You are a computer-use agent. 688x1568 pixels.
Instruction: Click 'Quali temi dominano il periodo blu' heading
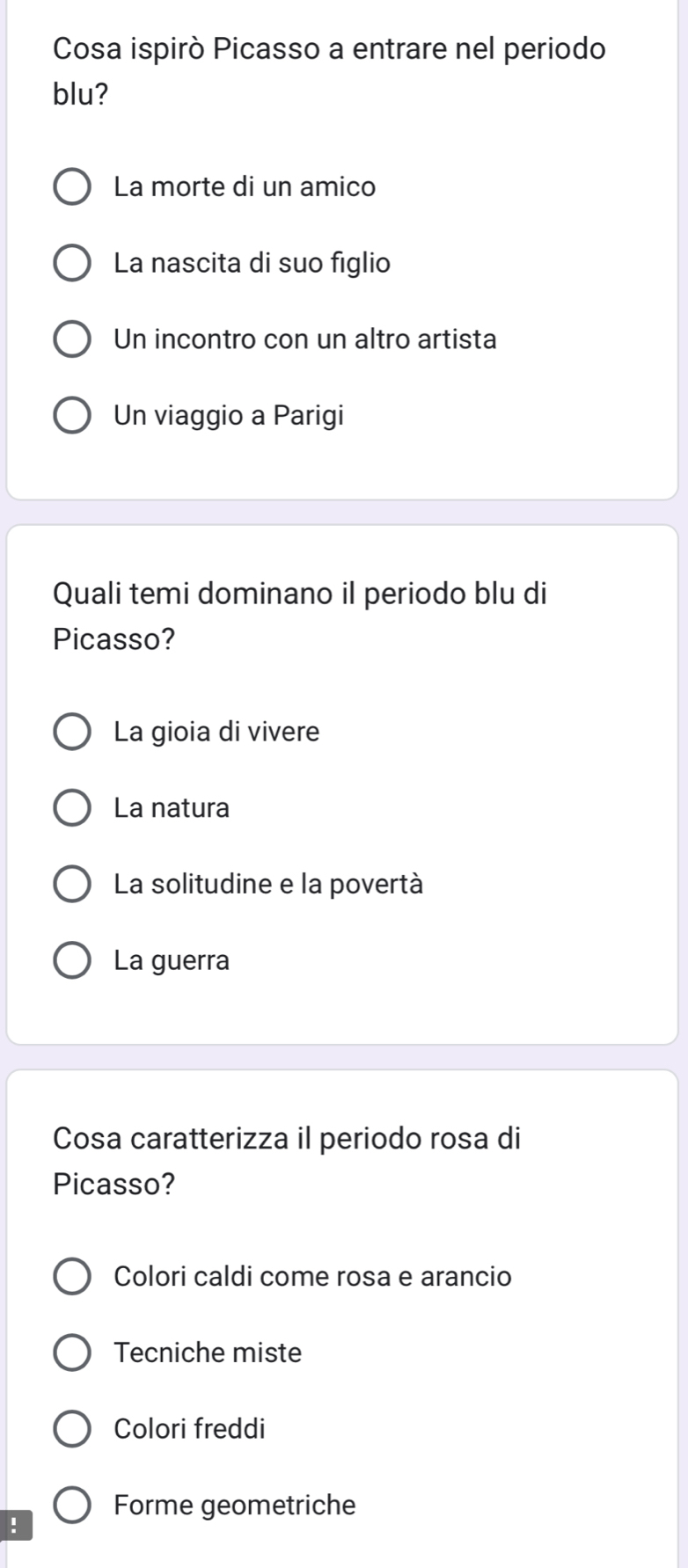click(300, 616)
